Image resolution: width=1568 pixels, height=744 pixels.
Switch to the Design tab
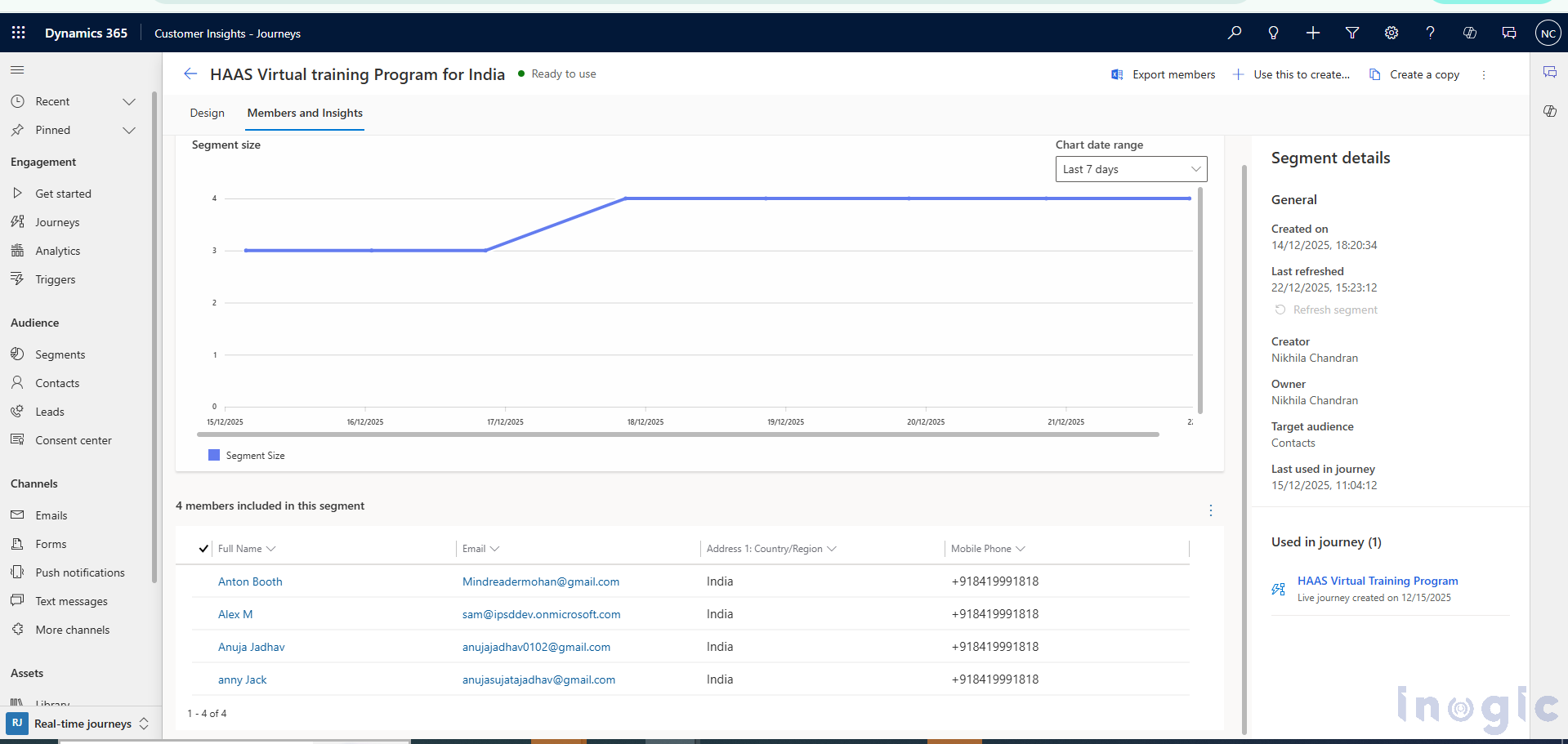click(x=207, y=113)
